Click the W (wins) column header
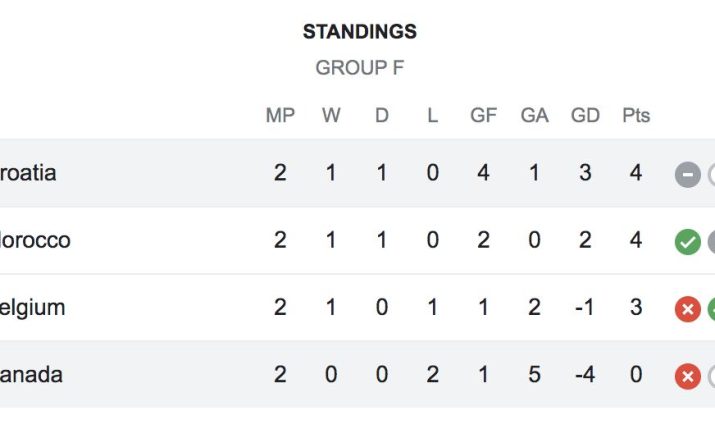715x429 pixels. coord(331,115)
